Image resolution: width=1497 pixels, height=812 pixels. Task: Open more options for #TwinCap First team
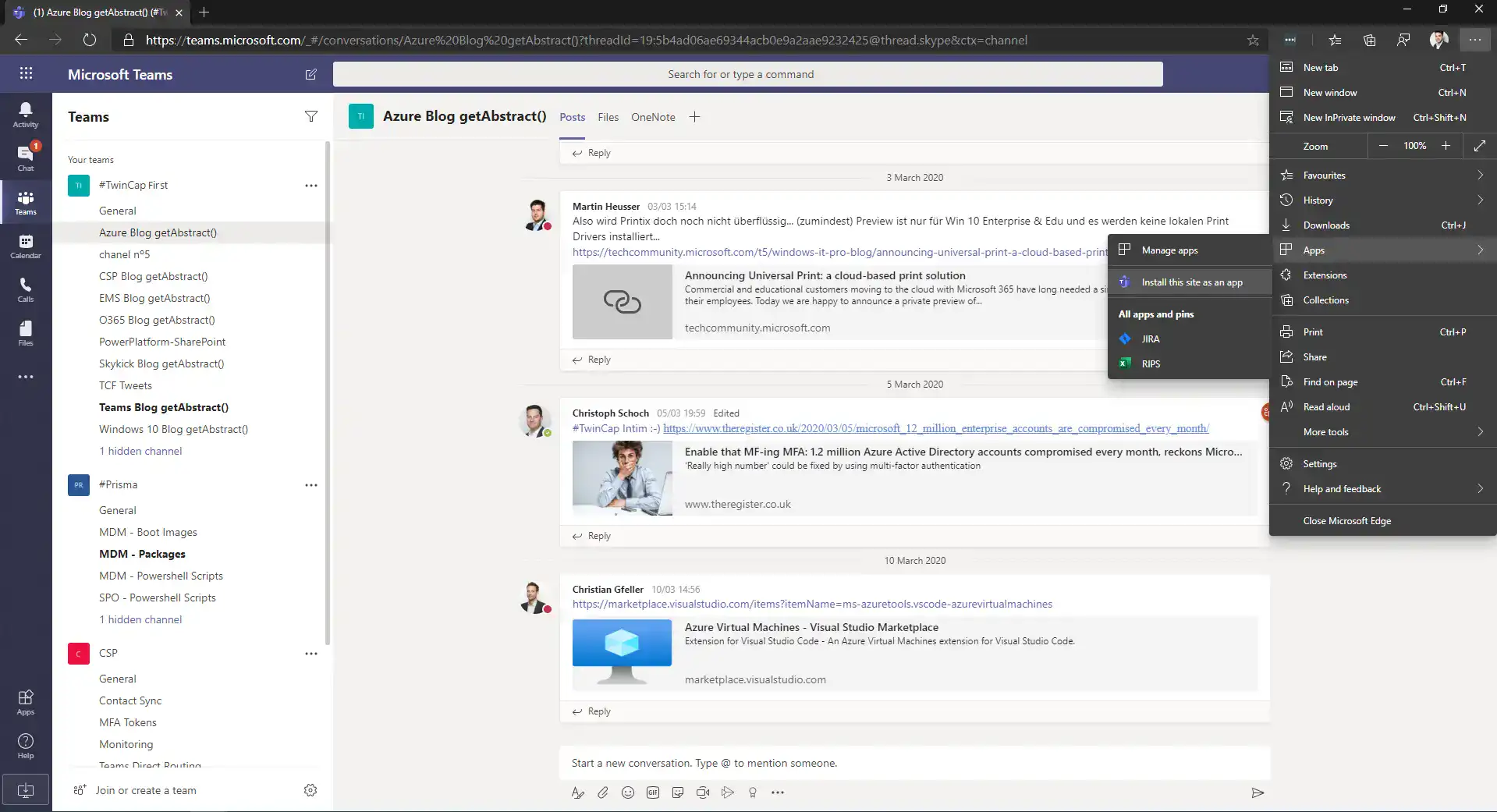(311, 186)
